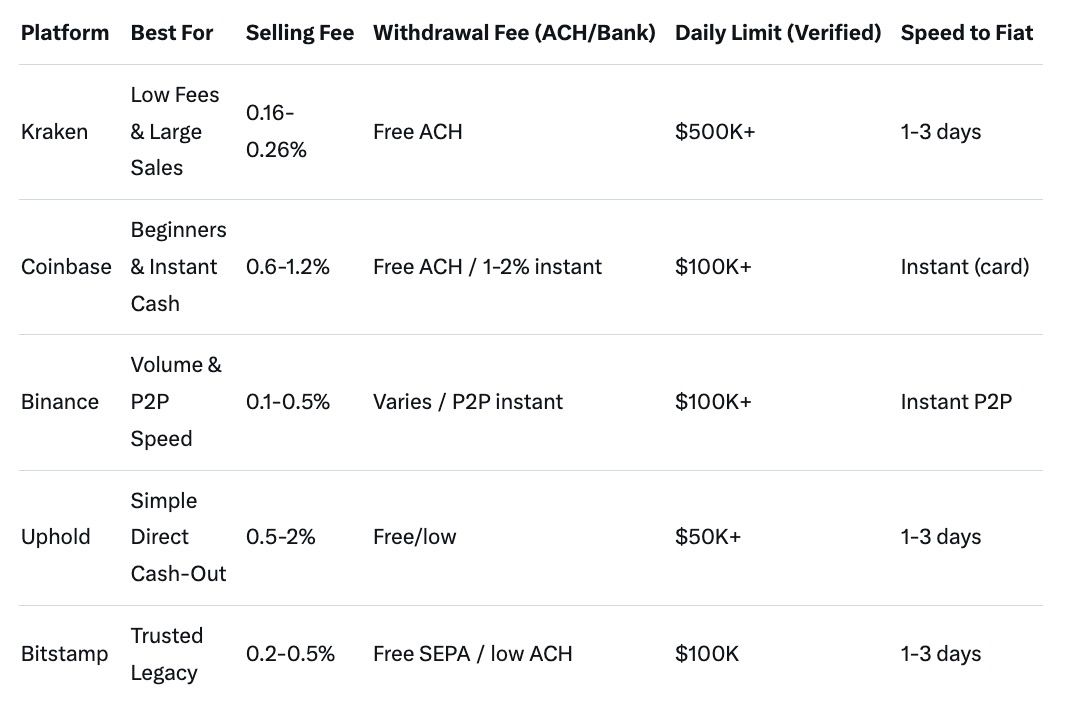Click the Best For column header
Screen dimensions: 1092x706
tap(172, 33)
